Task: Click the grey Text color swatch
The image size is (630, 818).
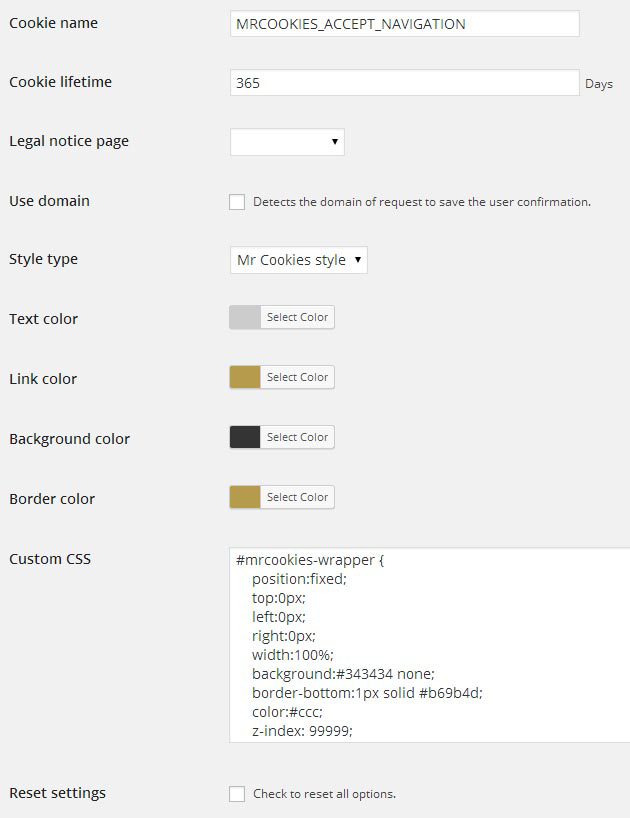Action: pyautogui.click(x=245, y=317)
